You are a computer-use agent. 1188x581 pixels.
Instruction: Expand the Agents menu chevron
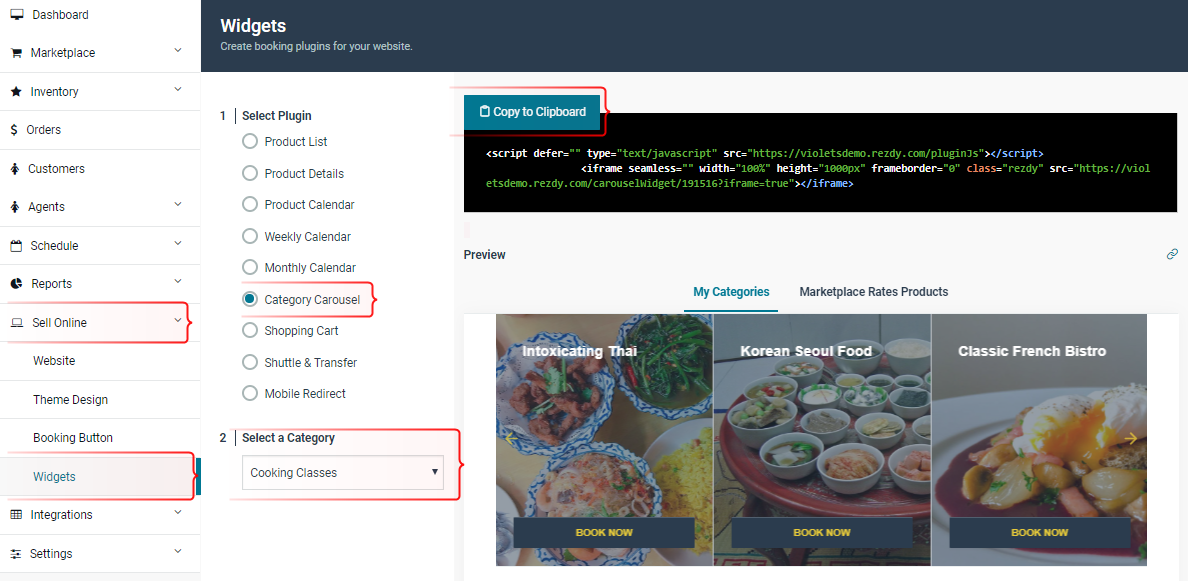pyautogui.click(x=178, y=205)
